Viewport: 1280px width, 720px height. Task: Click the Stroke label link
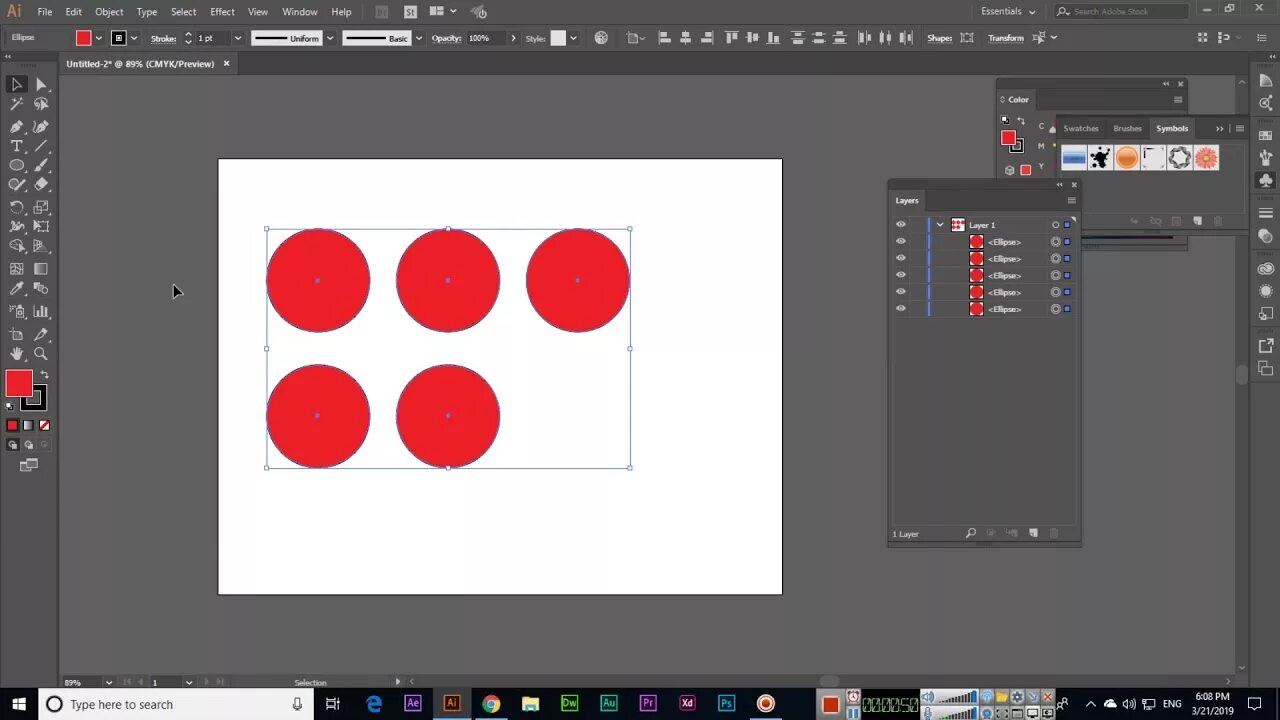(x=164, y=38)
